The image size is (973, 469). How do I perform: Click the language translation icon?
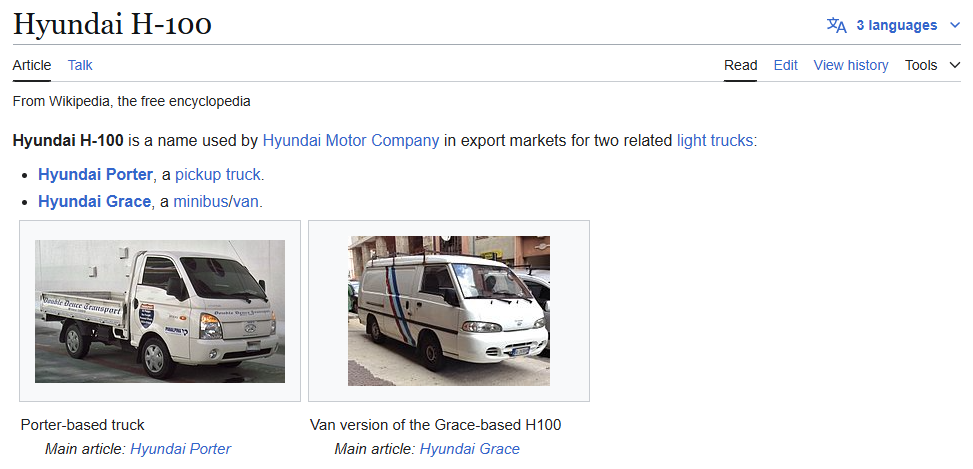[x=836, y=25]
